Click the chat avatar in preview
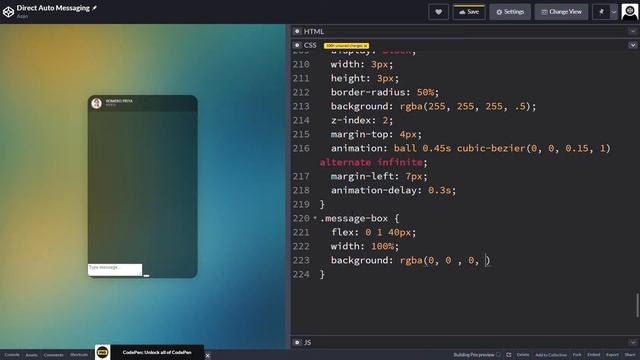Image resolution: width=640 pixels, height=360 pixels. (x=97, y=103)
